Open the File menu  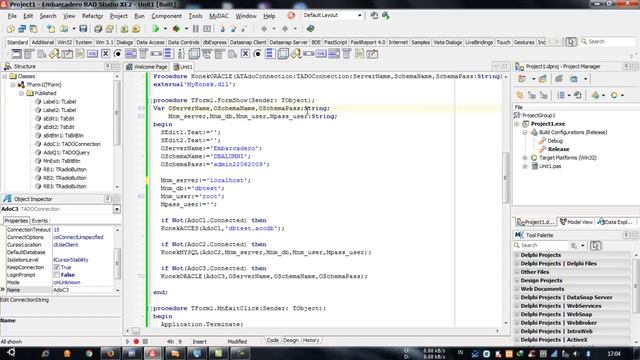(12, 16)
